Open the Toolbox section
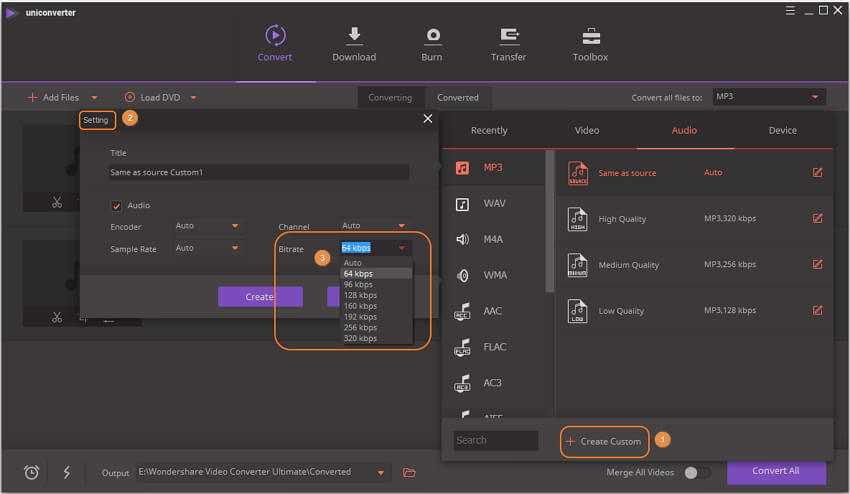 tap(590, 36)
